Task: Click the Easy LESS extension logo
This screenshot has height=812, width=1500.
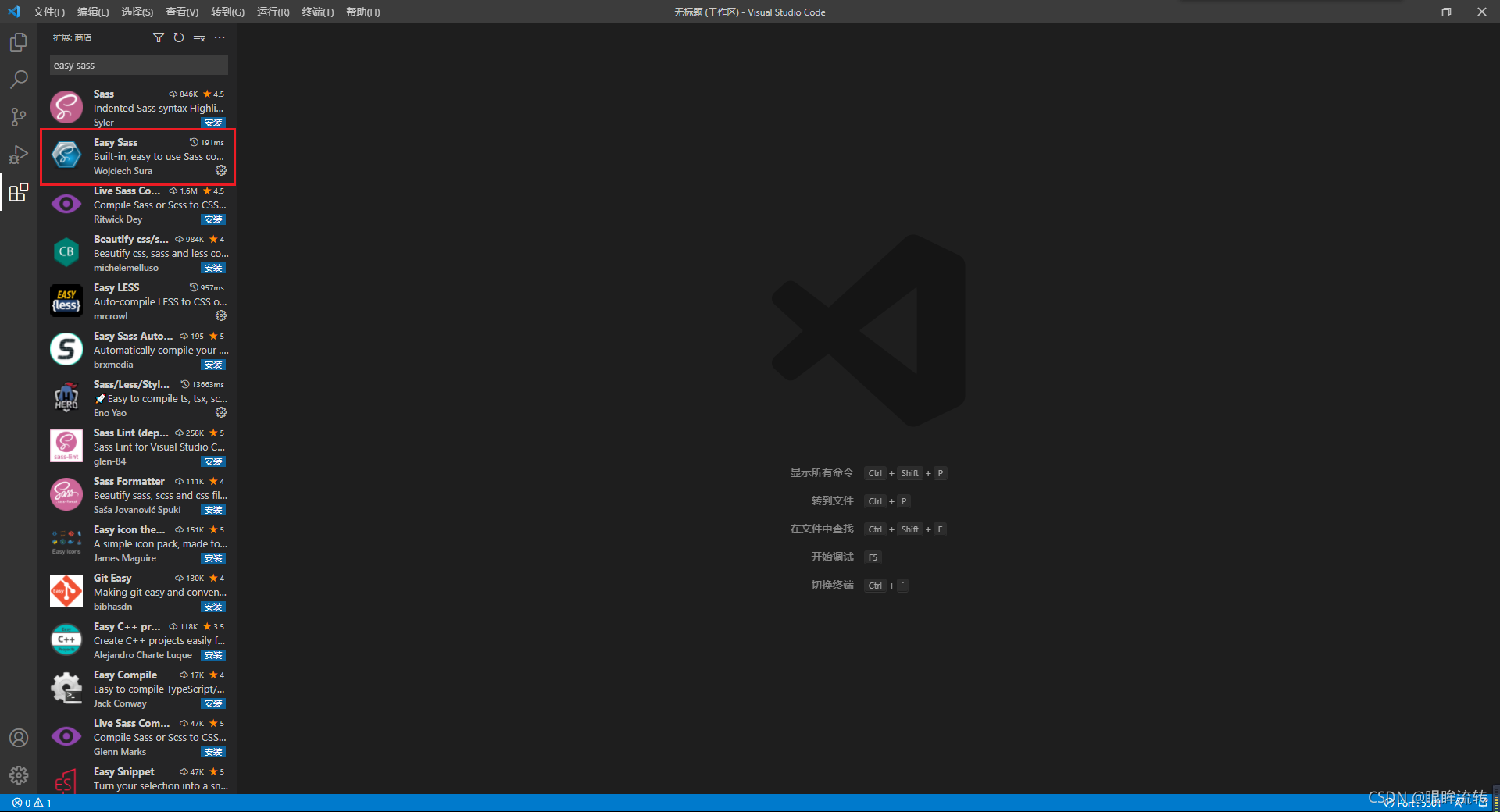Action: tap(66, 301)
